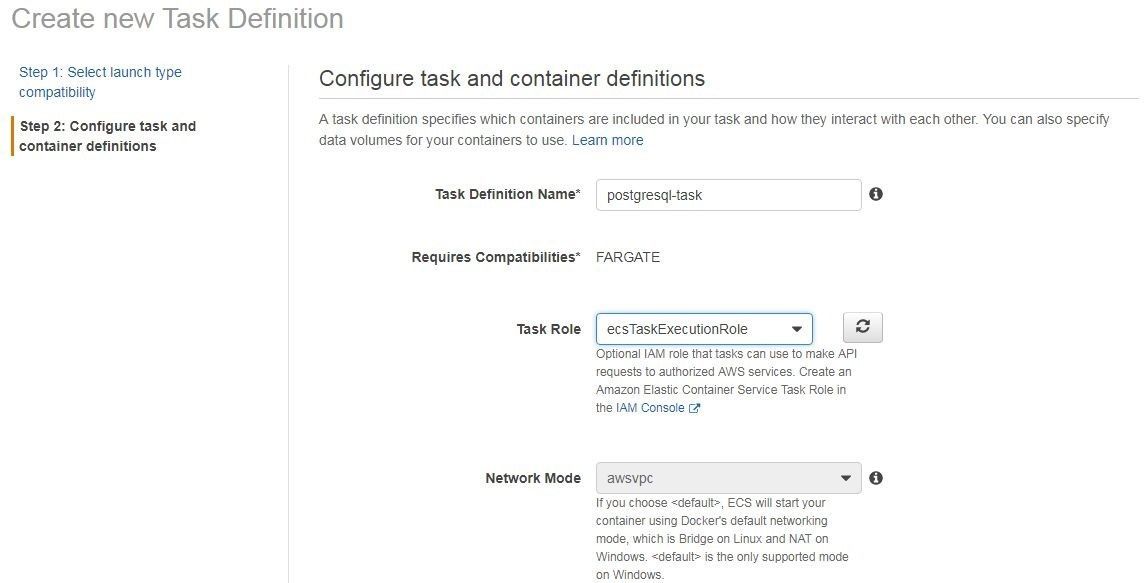Click the caret arrow in ecsTaskExecutionRole selector
Screen dimensions: 1148x583
(797, 330)
